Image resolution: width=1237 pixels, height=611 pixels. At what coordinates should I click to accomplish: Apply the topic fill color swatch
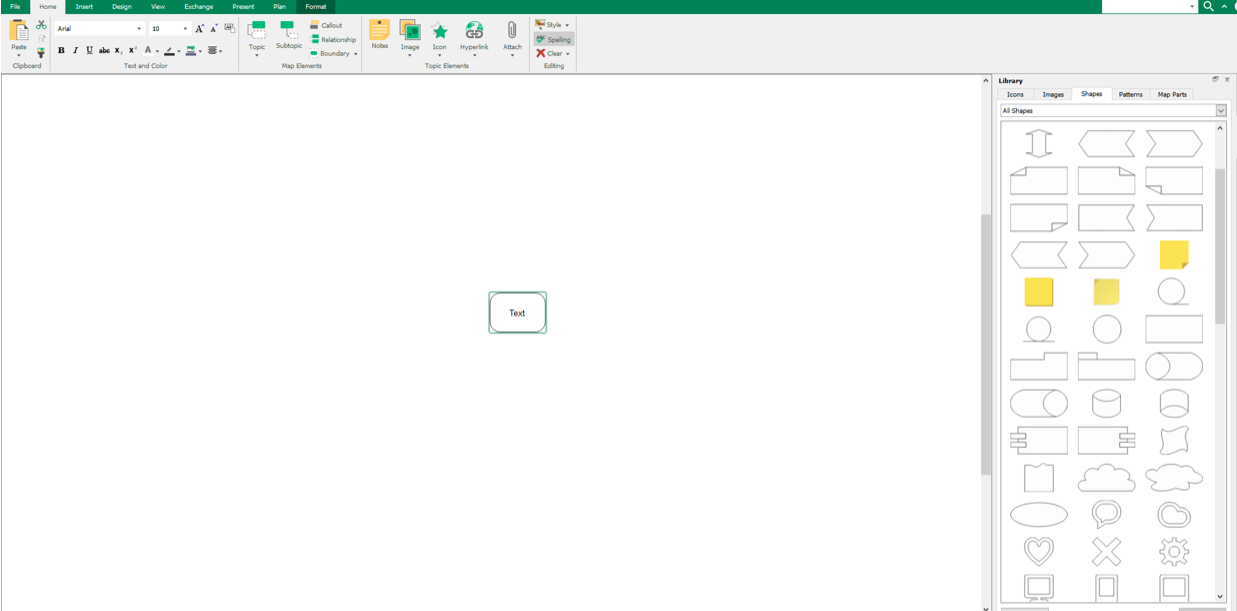190,50
